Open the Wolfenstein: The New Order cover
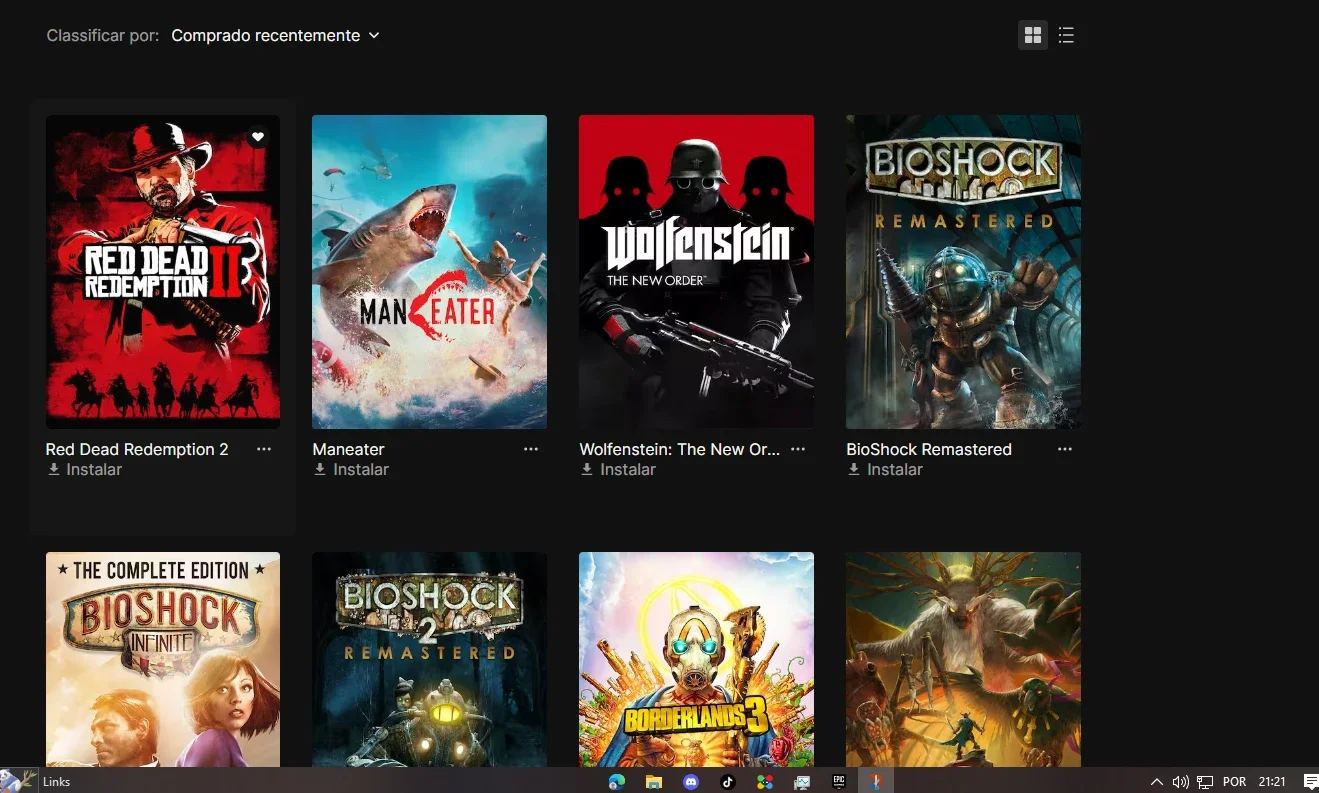This screenshot has width=1319, height=793. [x=696, y=272]
